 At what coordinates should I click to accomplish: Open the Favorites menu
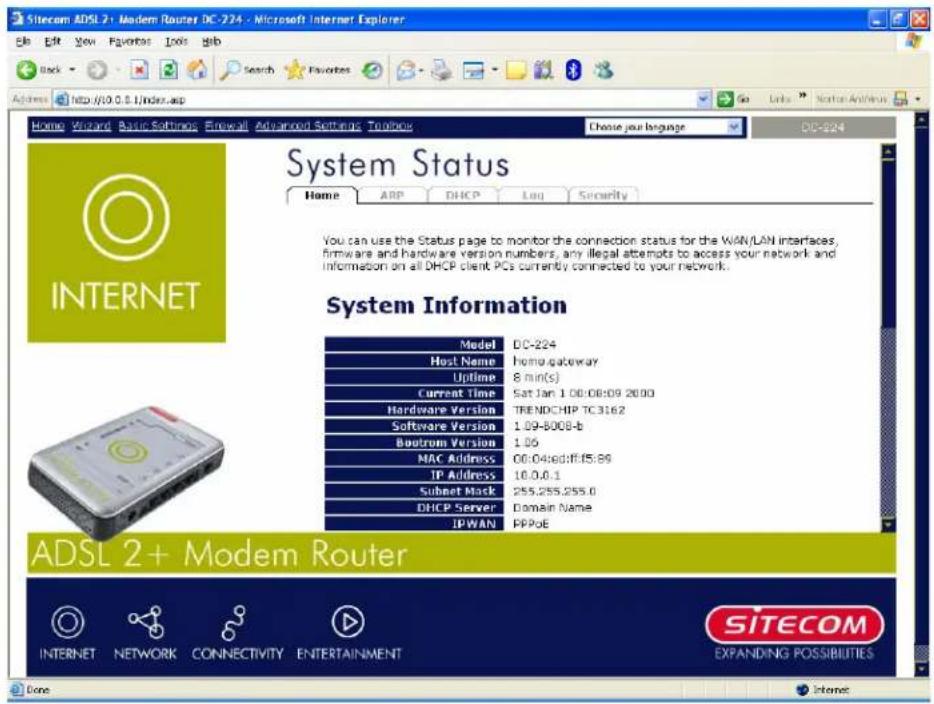point(130,42)
